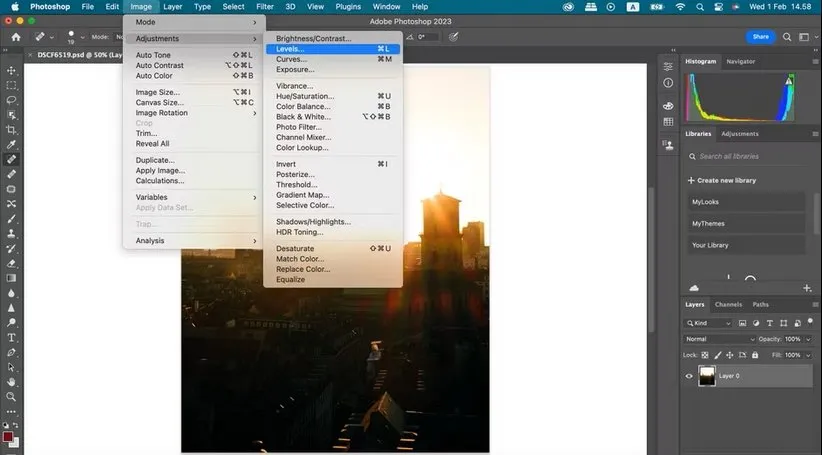Click Create new library
Viewport: 822px width, 455px height.
click(726, 180)
